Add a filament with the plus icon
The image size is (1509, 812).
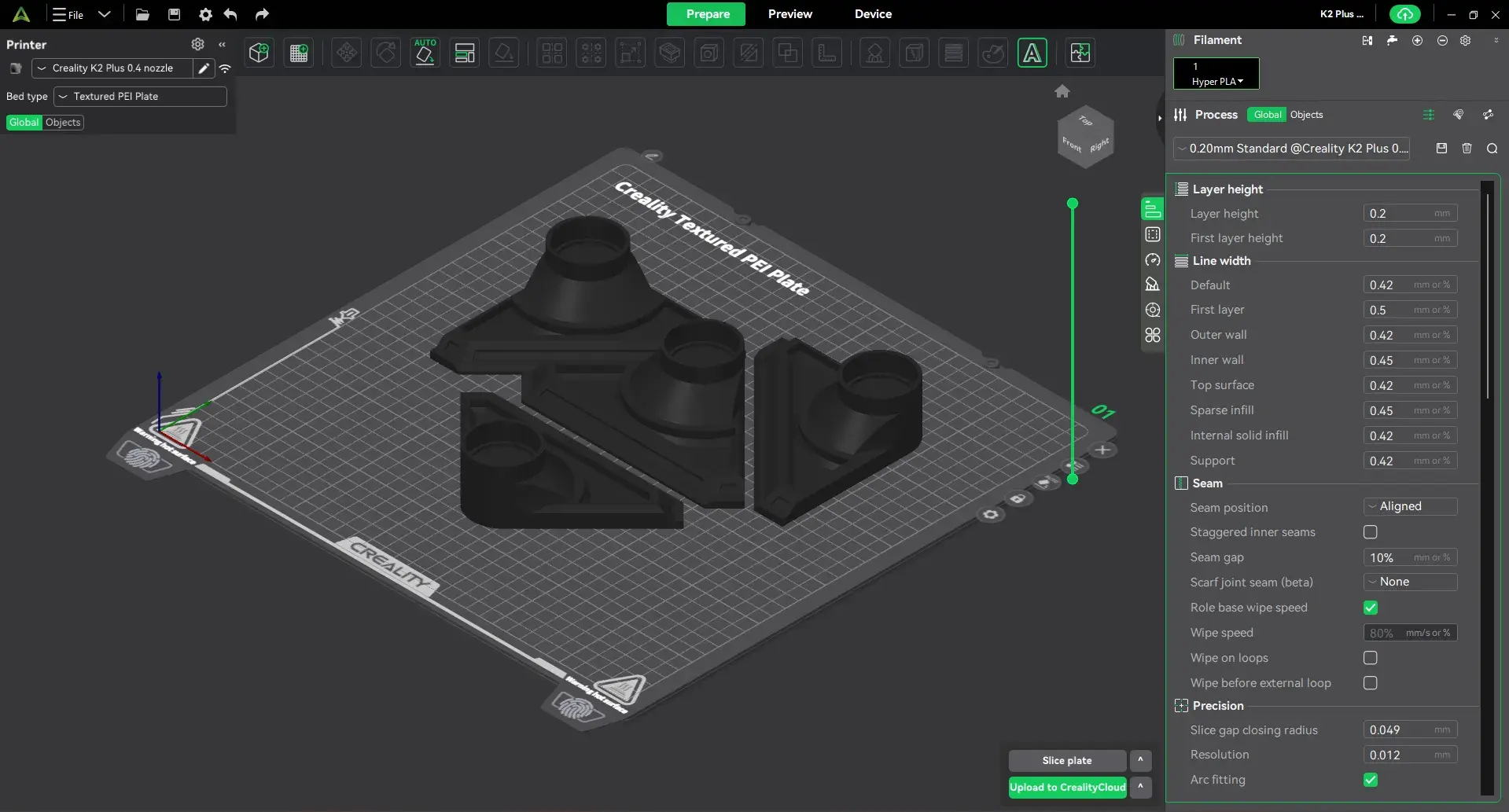point(1417,40)
